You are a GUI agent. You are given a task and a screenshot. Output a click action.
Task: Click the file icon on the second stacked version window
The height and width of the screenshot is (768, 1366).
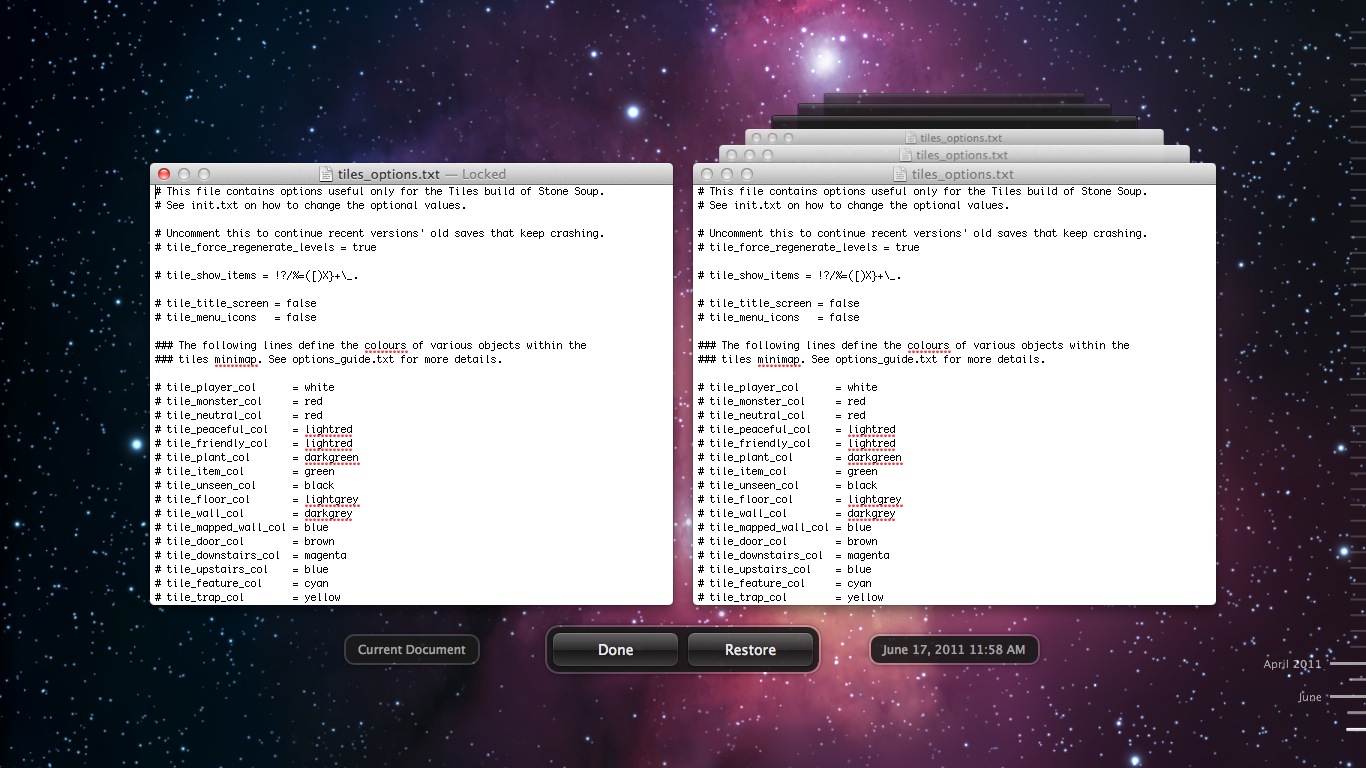905,155
